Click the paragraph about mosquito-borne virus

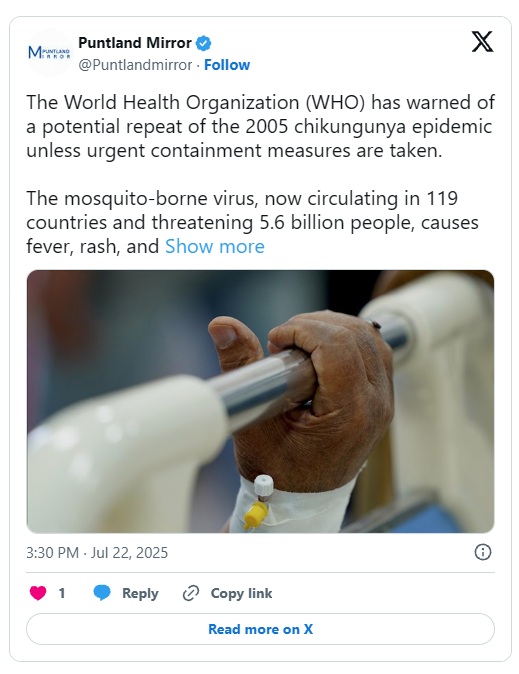click(252, 222)
